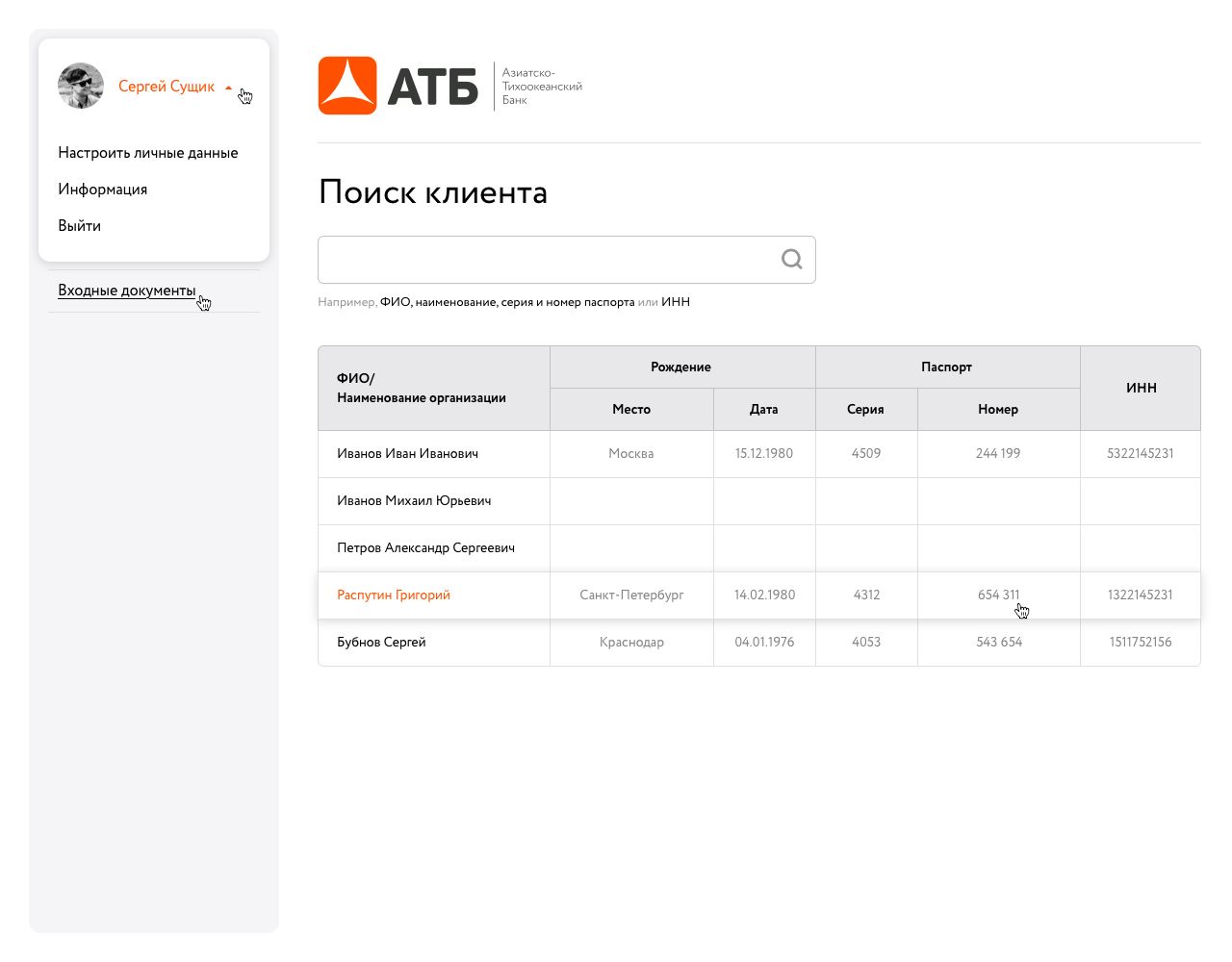Viewport: 1232px width, 962px height.
Task: Click passport number 543 654
Action: 999,642
